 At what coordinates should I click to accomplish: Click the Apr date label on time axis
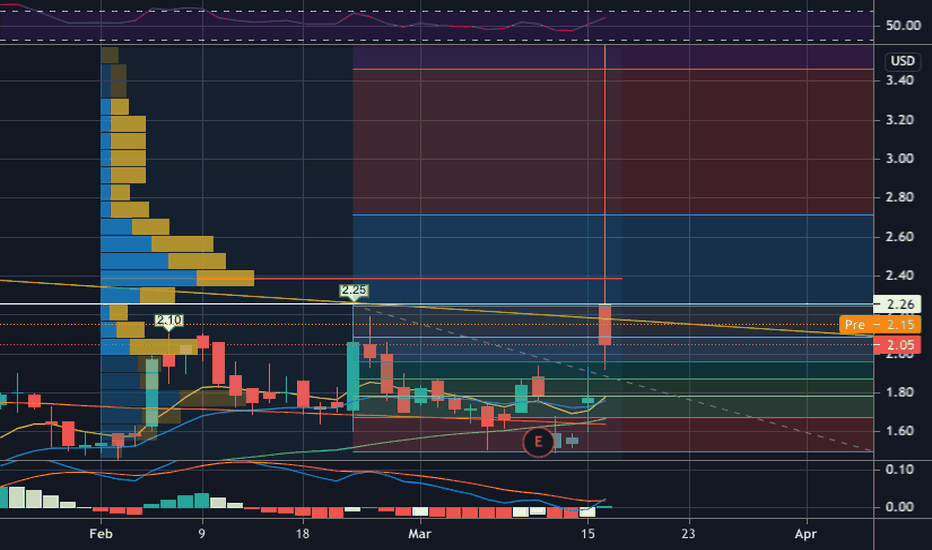[x=806, y=533]
